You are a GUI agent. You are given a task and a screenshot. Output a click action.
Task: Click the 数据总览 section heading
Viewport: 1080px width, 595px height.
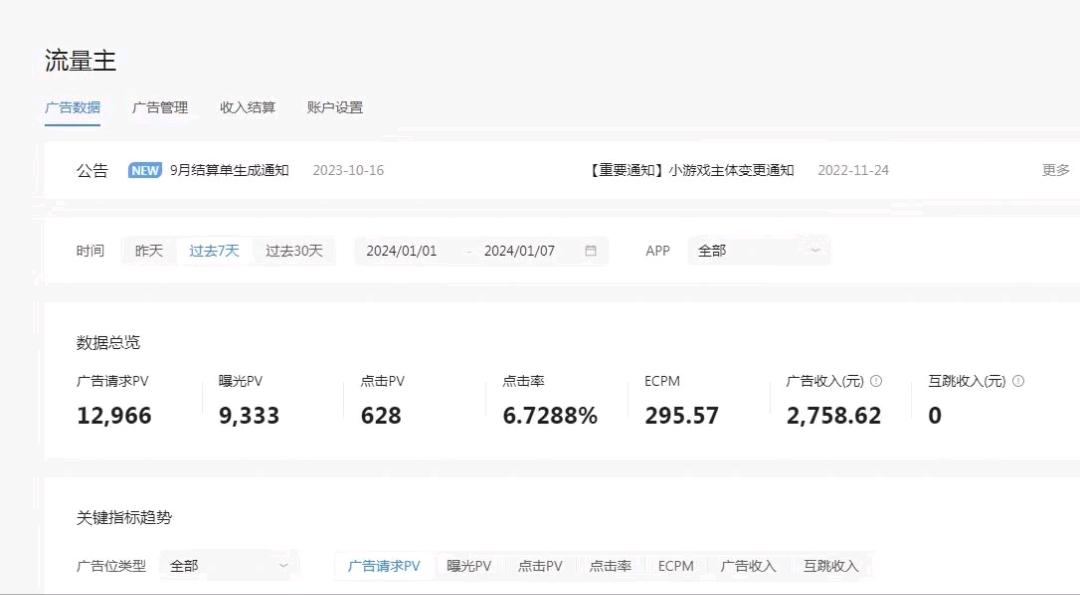(x=108, y=342)
